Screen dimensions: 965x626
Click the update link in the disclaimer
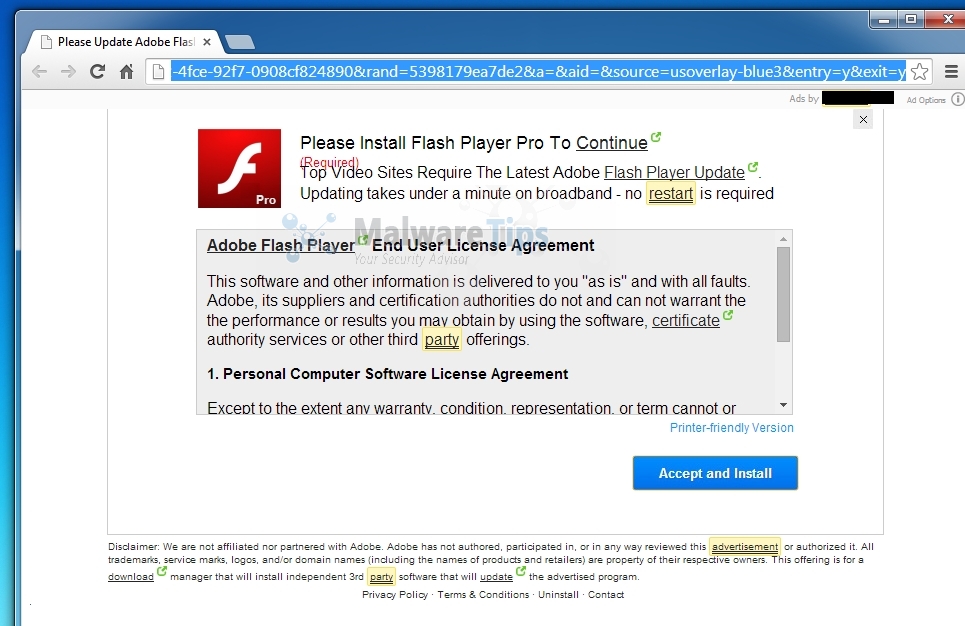(x=496, y=577)
